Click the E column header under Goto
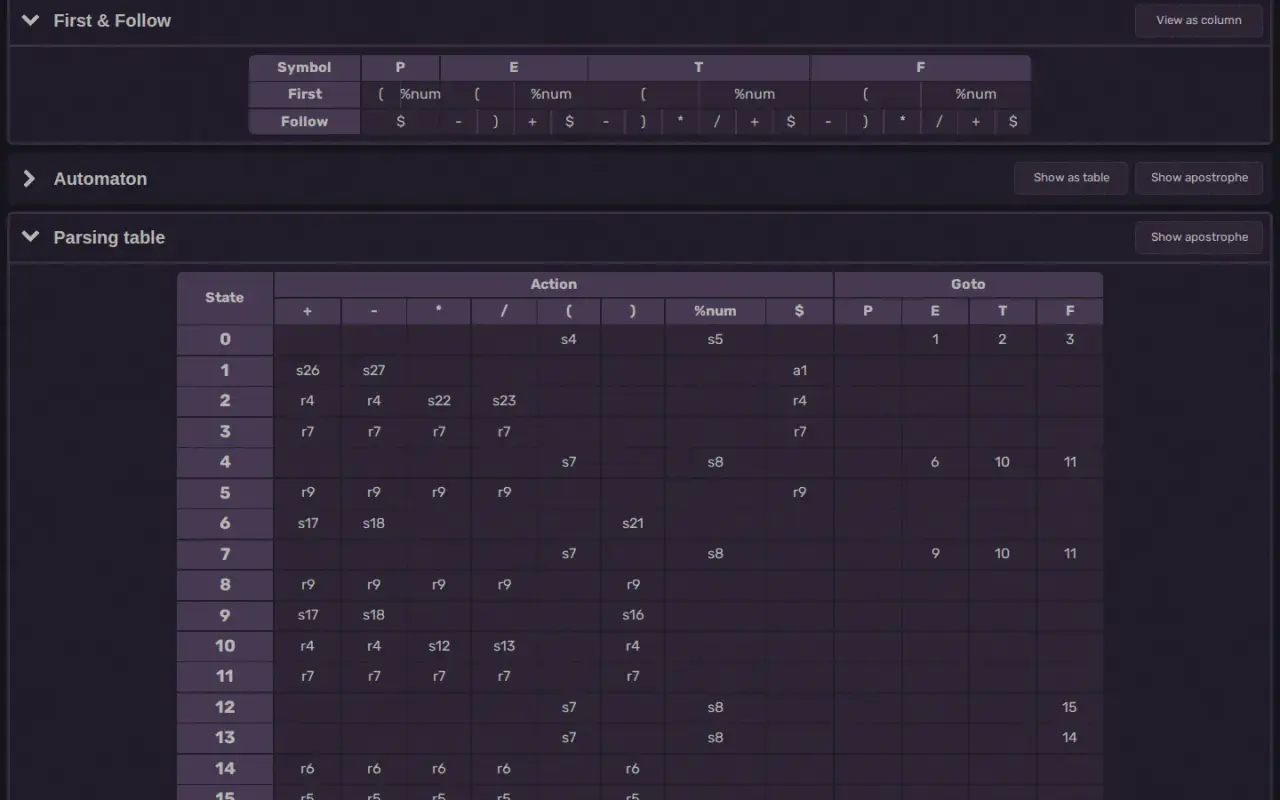 point(935,311)
